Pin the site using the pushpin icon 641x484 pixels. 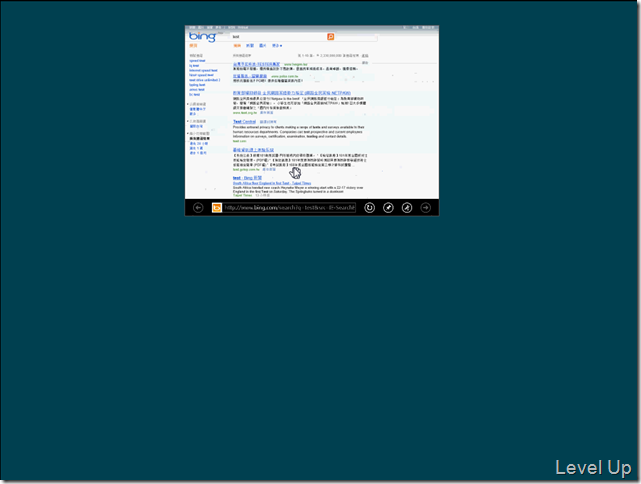pyautogui.click(x=388, y=208)
